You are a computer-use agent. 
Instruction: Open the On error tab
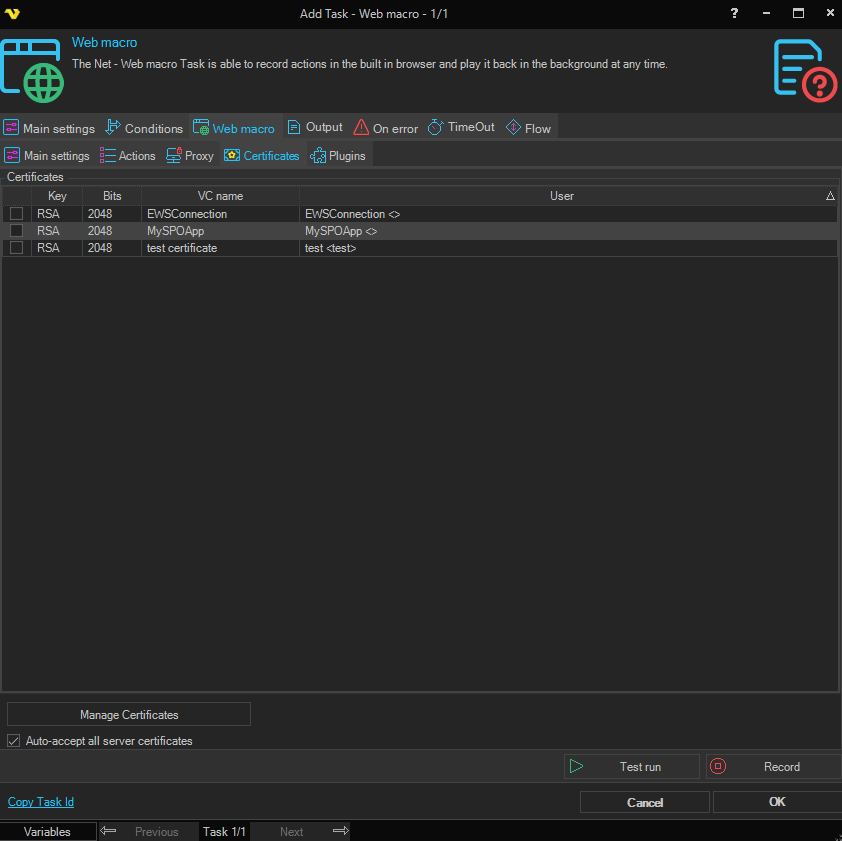pyautogui.click(x=386, y=128)
